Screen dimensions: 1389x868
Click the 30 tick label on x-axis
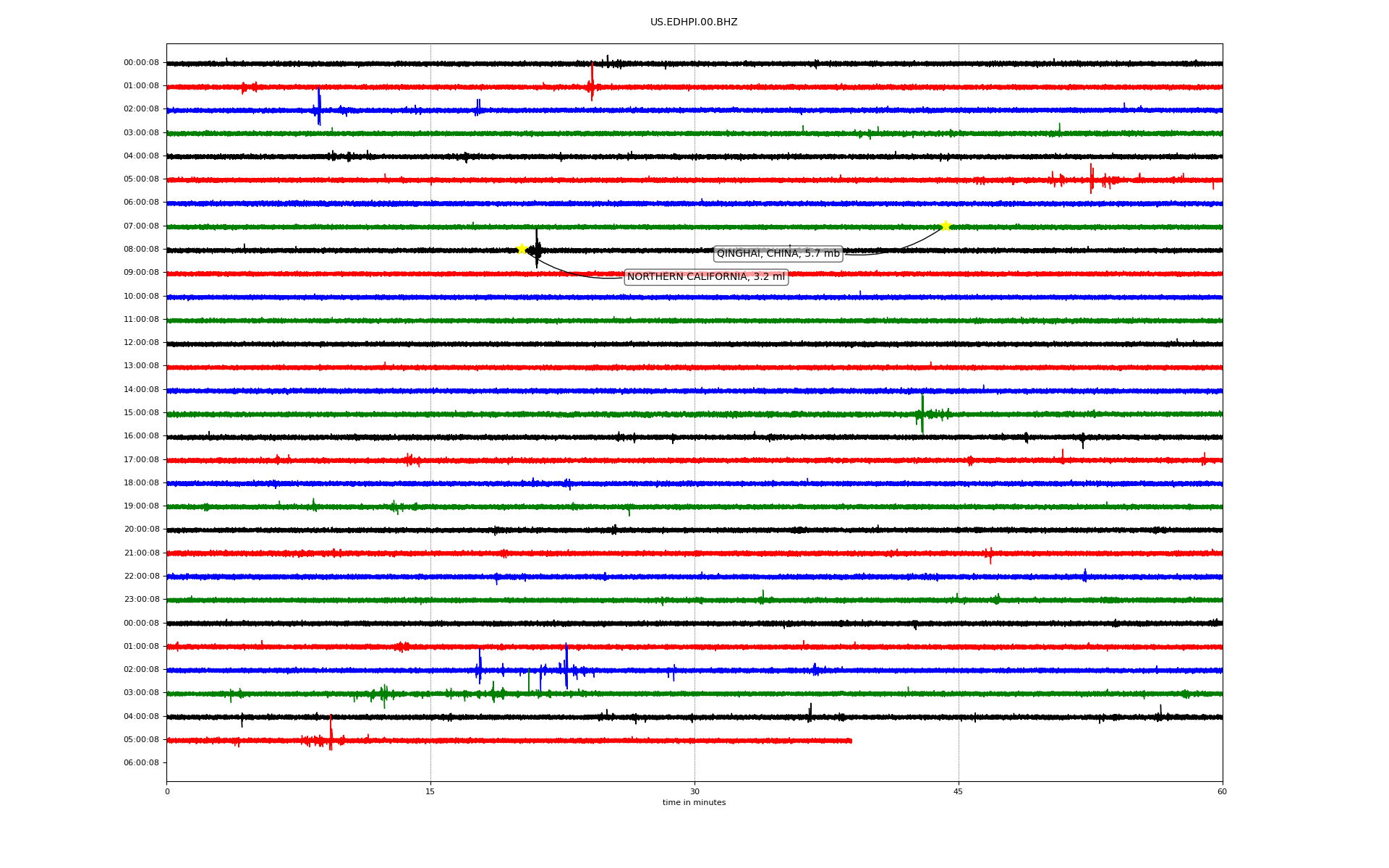[694, 791]
